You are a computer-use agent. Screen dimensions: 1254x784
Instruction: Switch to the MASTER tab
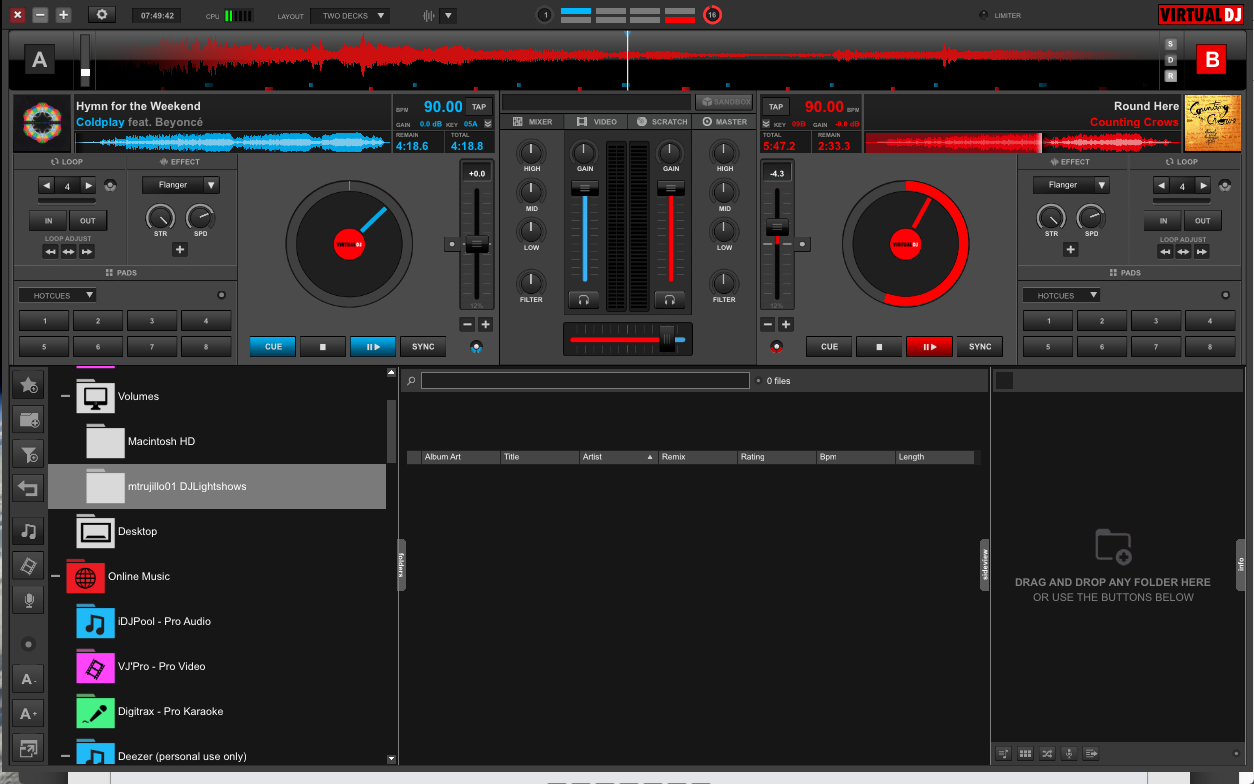point(725,122)
